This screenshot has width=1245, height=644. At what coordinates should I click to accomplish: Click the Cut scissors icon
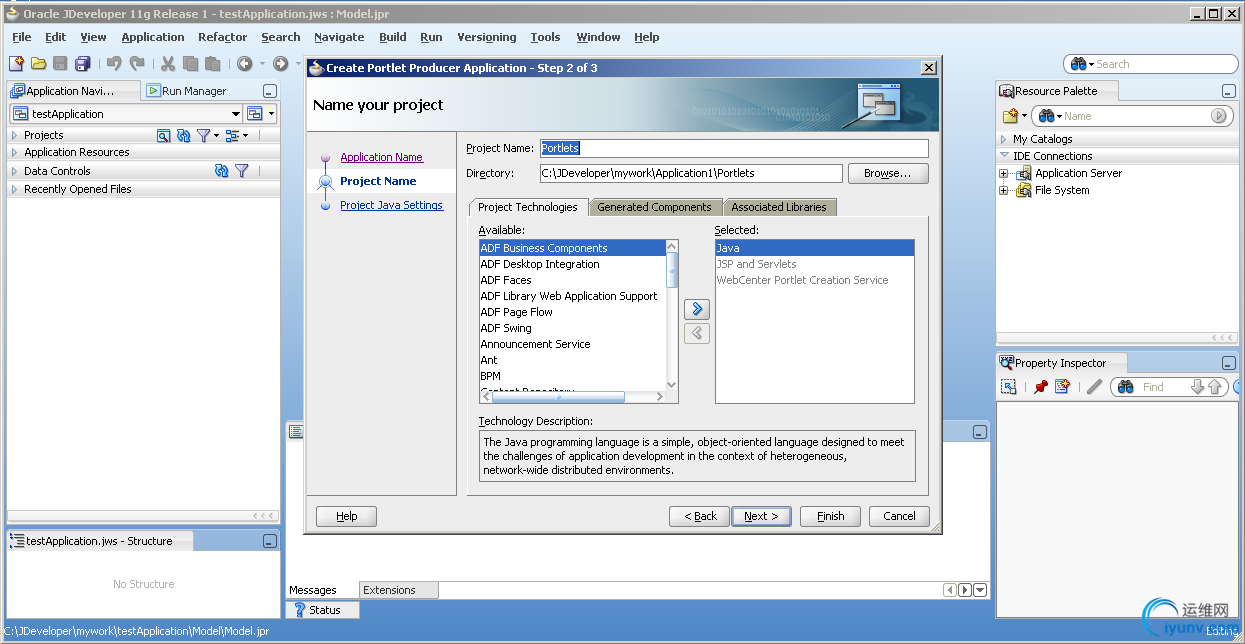click(x=168, y=64)
